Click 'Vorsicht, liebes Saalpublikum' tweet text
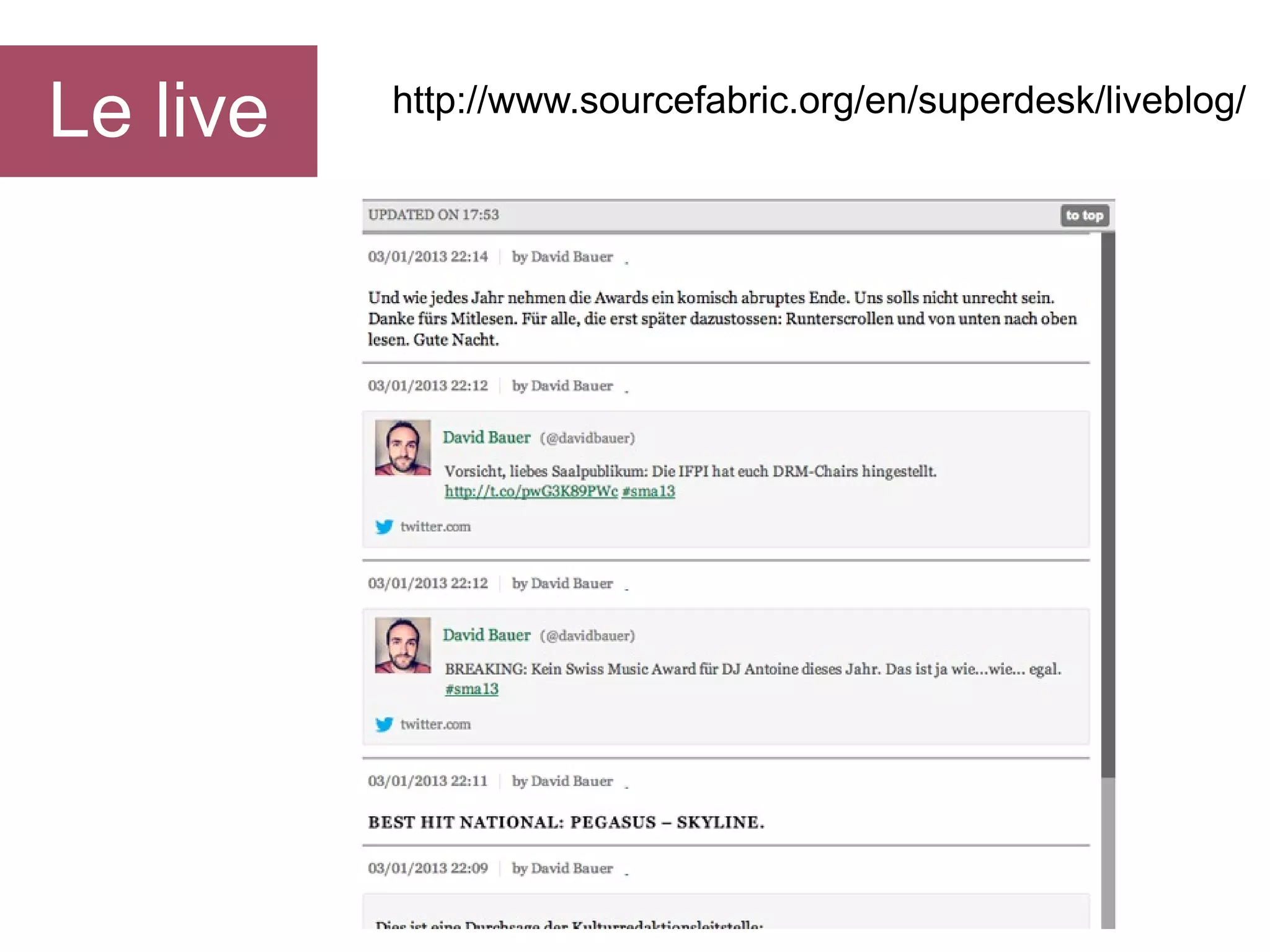The height and width of the screenshot is (952, 1270). pos(690,471)
